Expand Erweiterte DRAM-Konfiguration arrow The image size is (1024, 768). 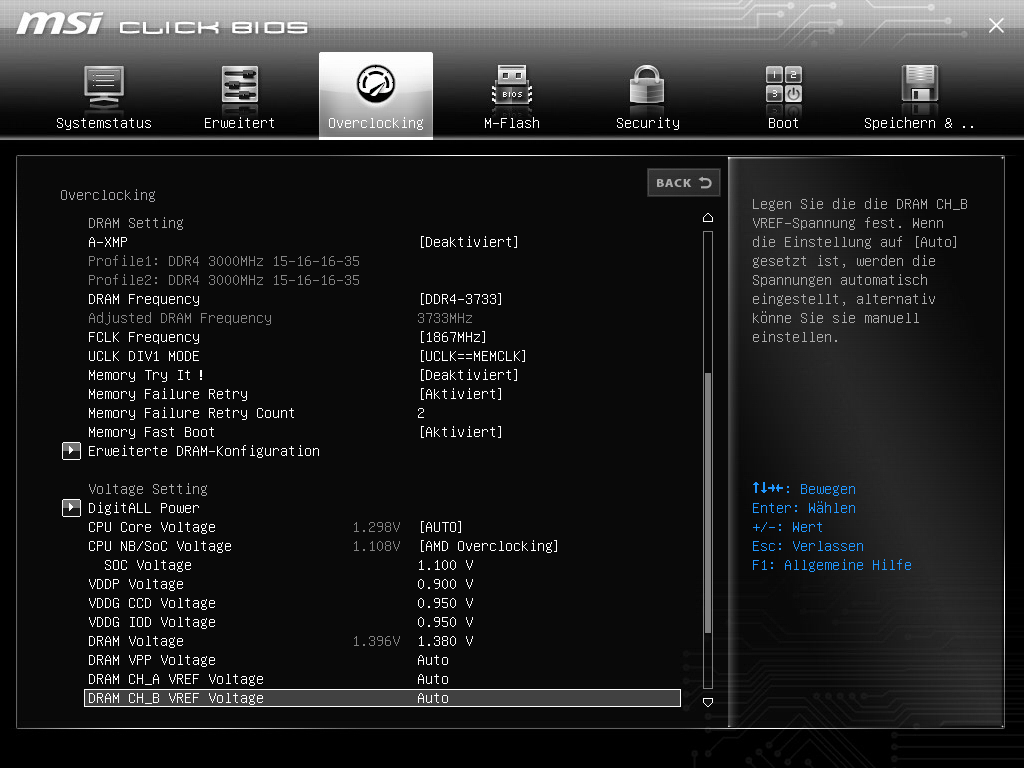(71, 451)
